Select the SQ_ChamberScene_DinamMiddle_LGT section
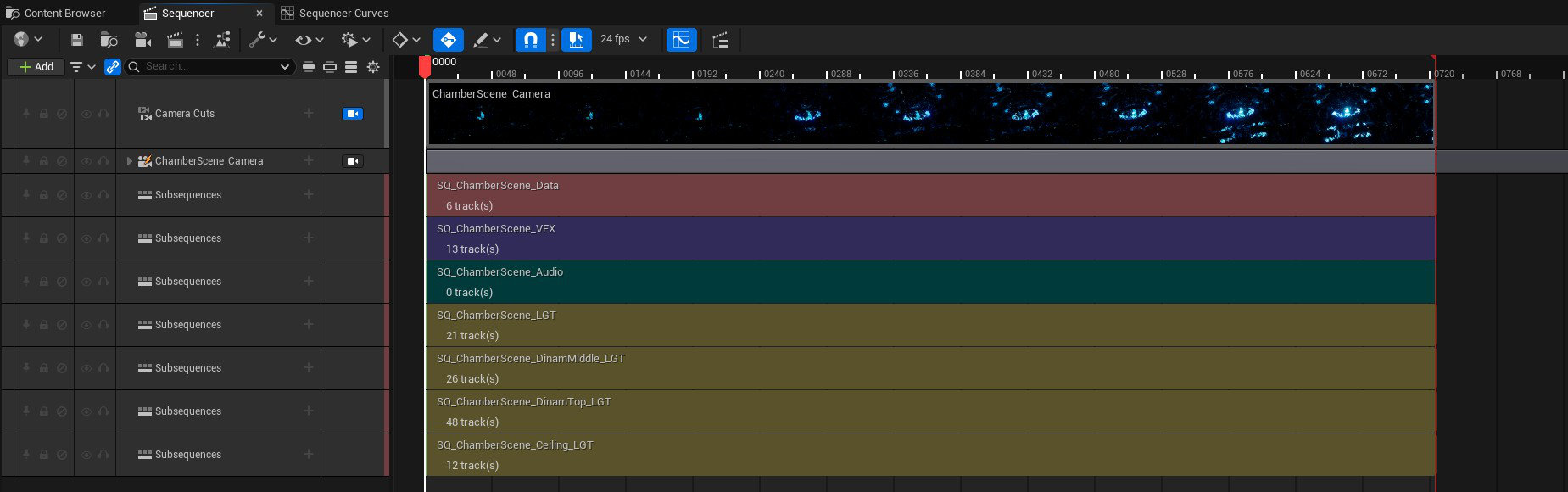The height and width of the screenshot is (492, 1568). coord(930,369)
